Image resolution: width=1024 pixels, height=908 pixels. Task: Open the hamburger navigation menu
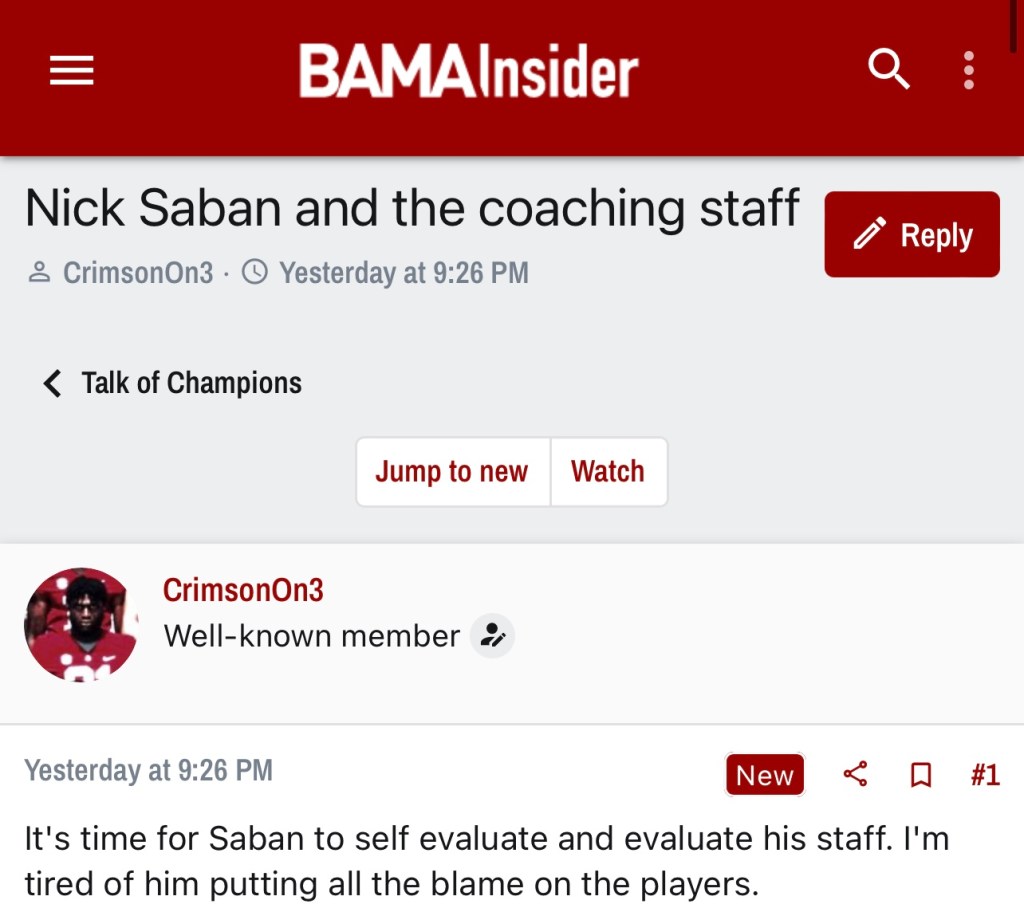[x=72, y=70]
